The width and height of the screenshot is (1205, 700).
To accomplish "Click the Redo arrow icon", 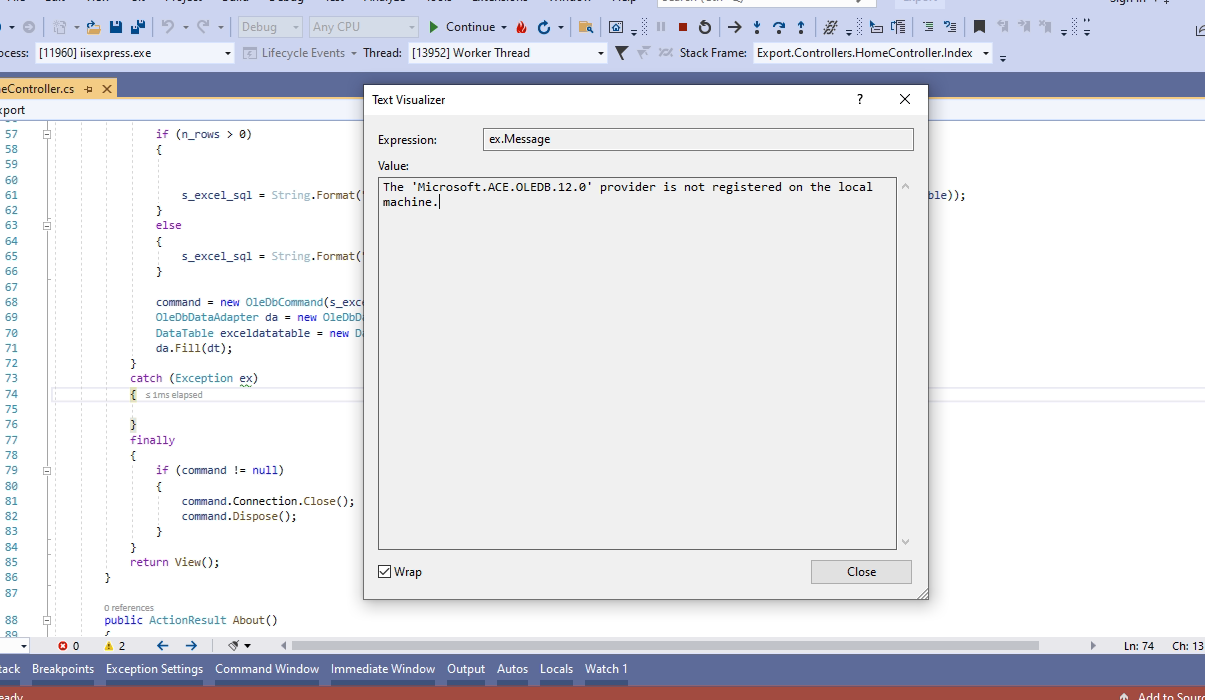I will click(x=205, y=27).
